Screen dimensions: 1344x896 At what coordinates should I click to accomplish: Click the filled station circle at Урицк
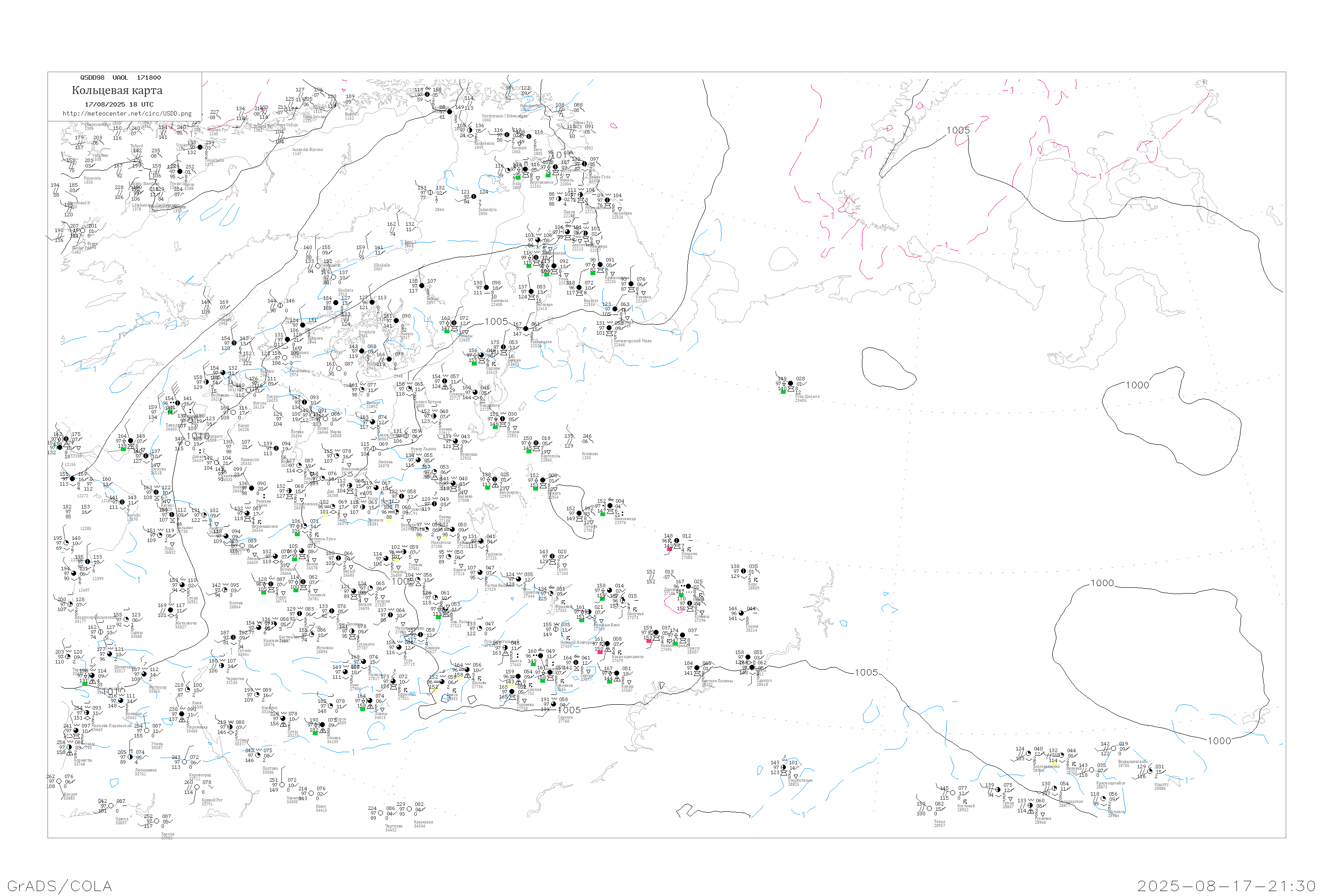pos(998,790)
